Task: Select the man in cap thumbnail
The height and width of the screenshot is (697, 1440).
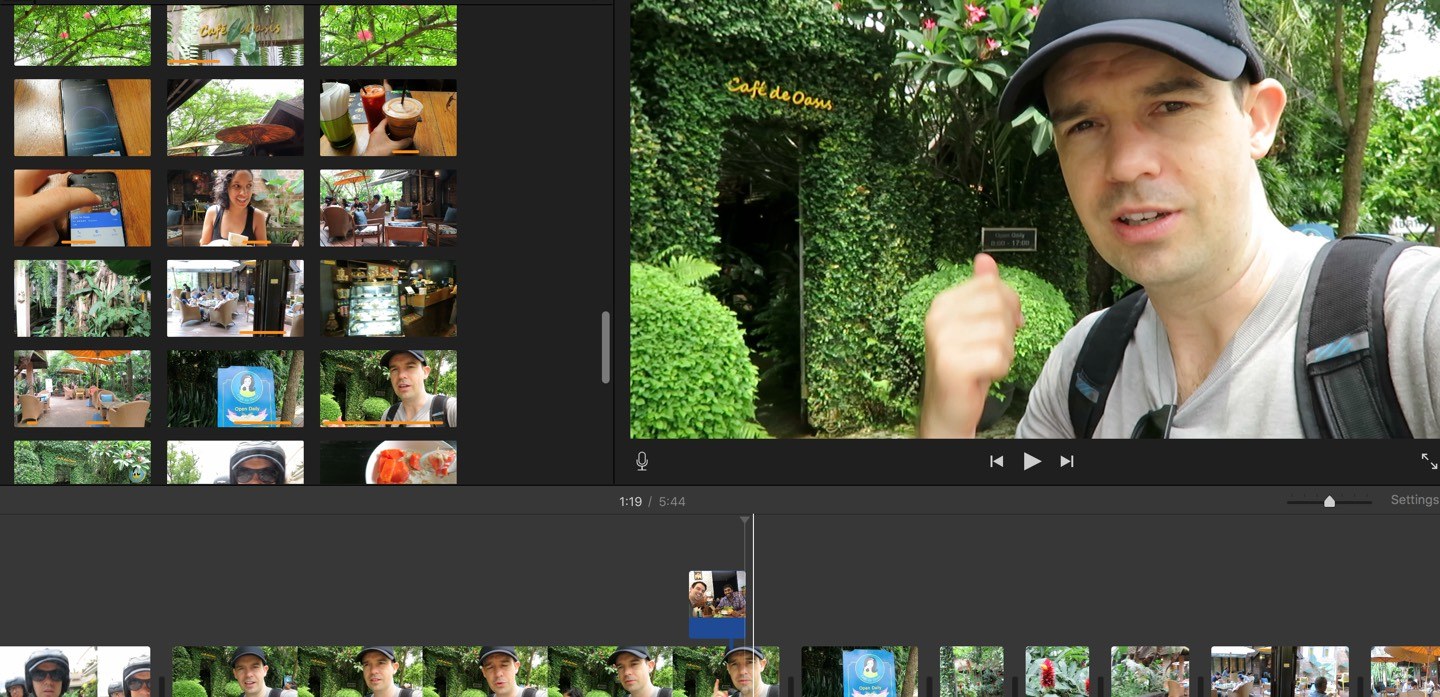Action: (x=388, y=388)
